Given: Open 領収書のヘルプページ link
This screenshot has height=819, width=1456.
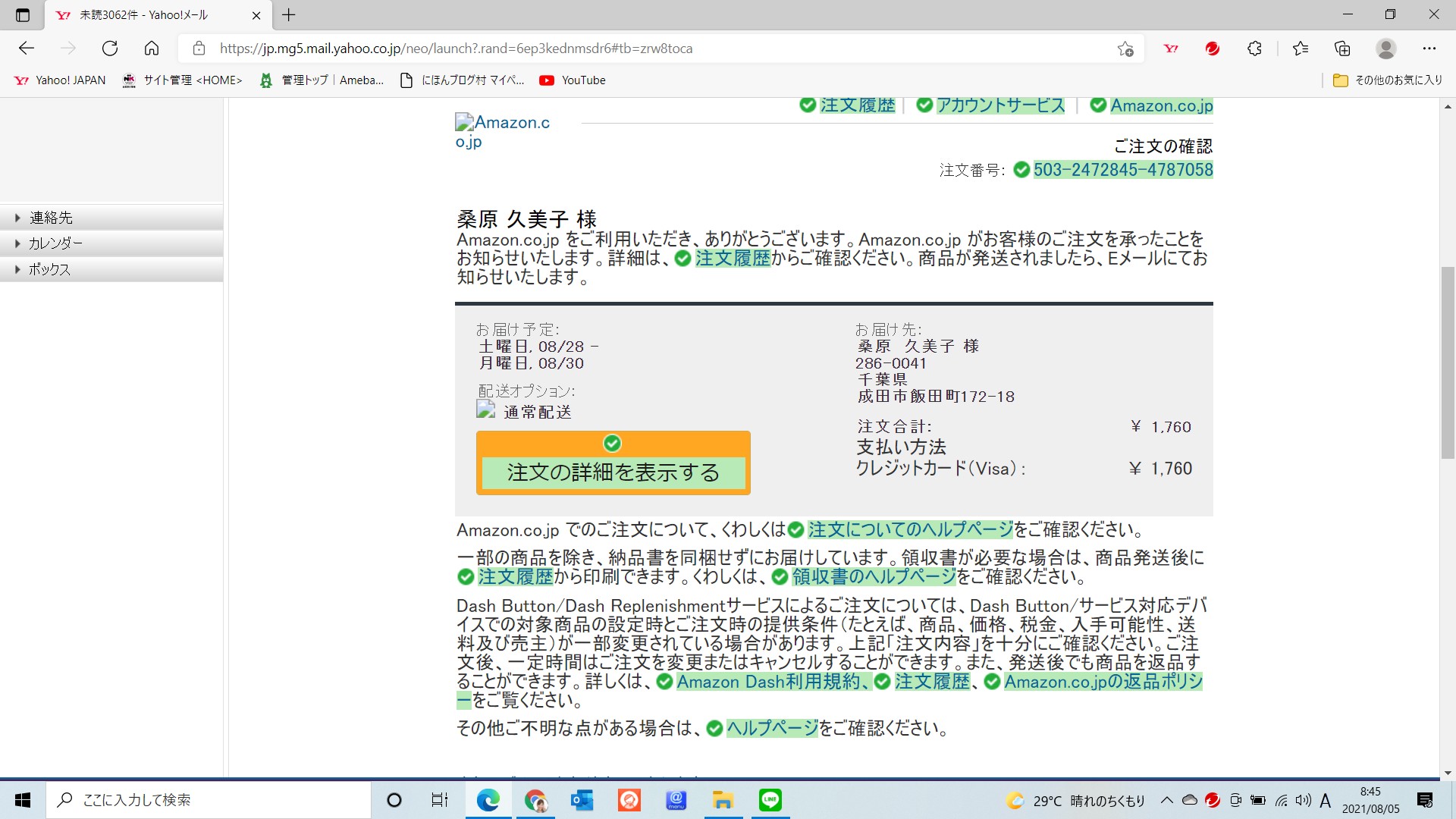Looking at the screenshot, I should click(874, 576).
